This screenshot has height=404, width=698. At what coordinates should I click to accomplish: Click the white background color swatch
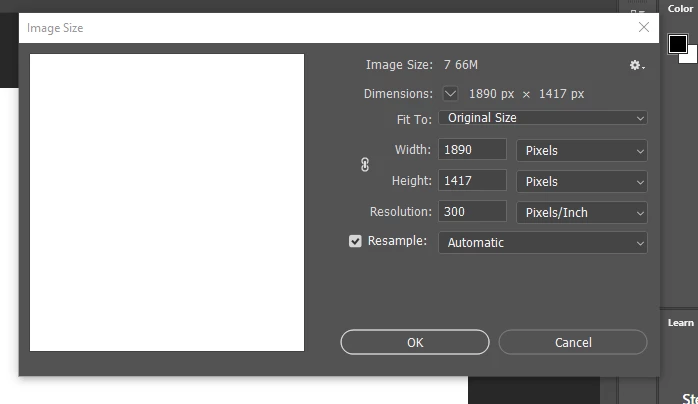click(690, 57)
